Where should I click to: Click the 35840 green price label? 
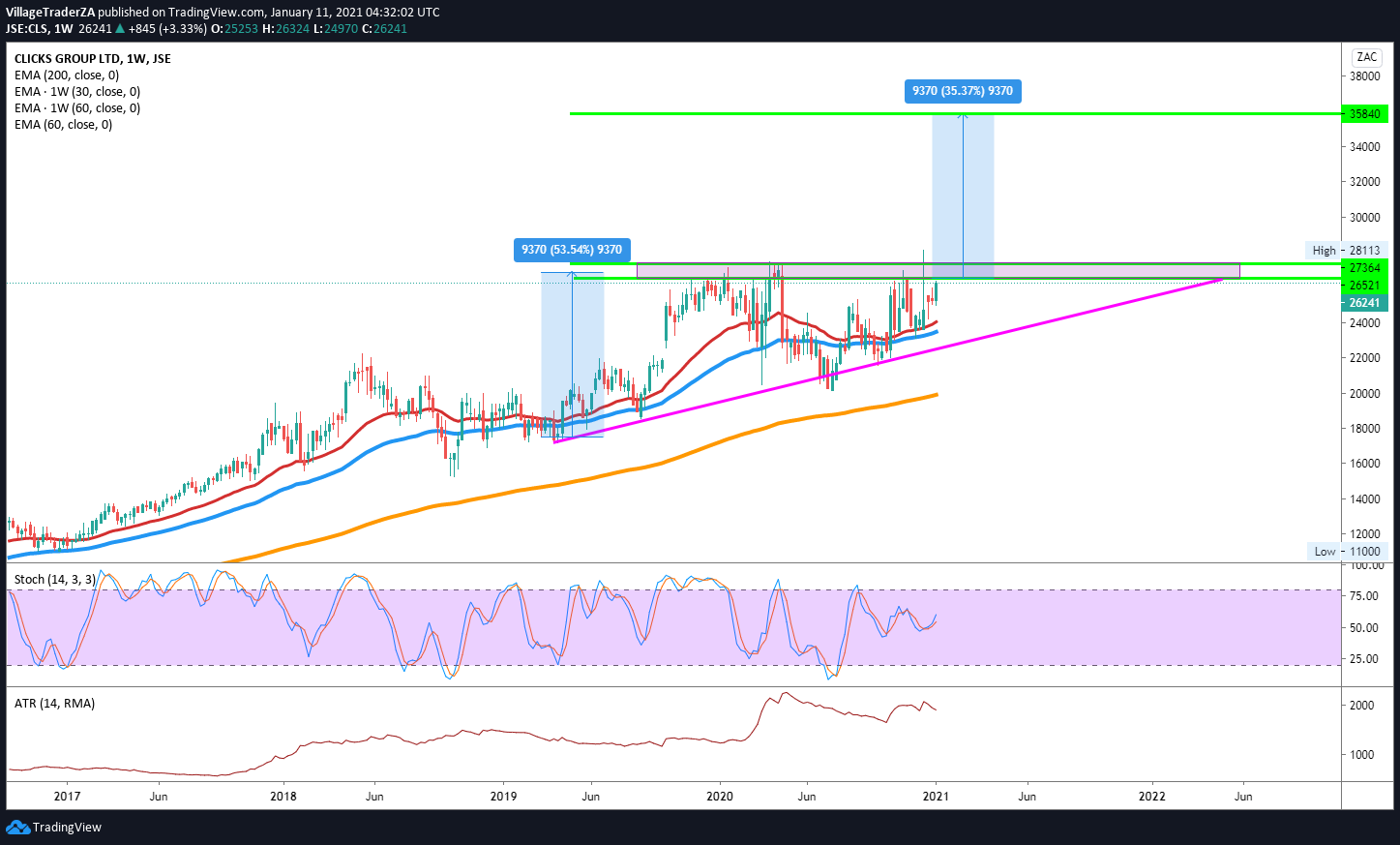(1364, 114)
